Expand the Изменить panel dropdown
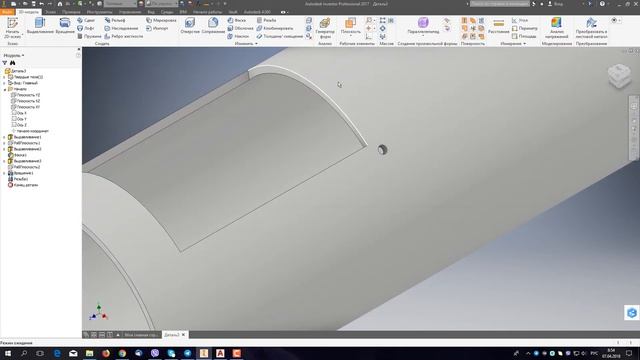Image resolution: width=640 pixels, height=360 pixels. 246,44
